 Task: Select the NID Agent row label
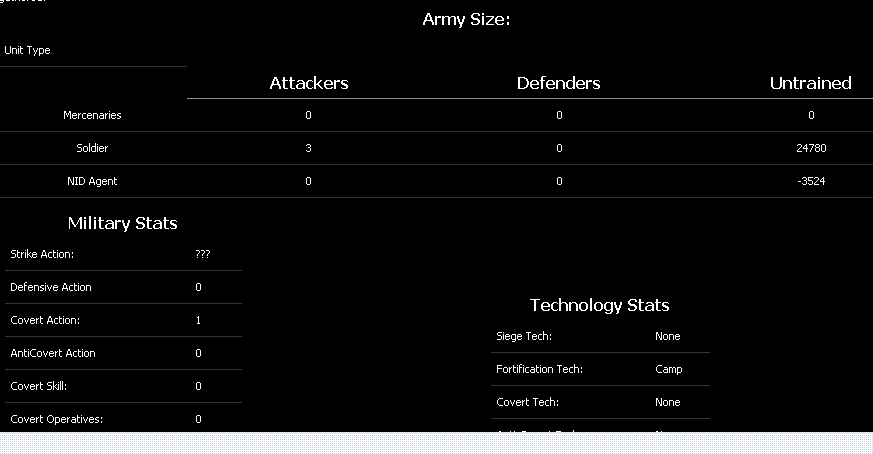tap(92, 181)
